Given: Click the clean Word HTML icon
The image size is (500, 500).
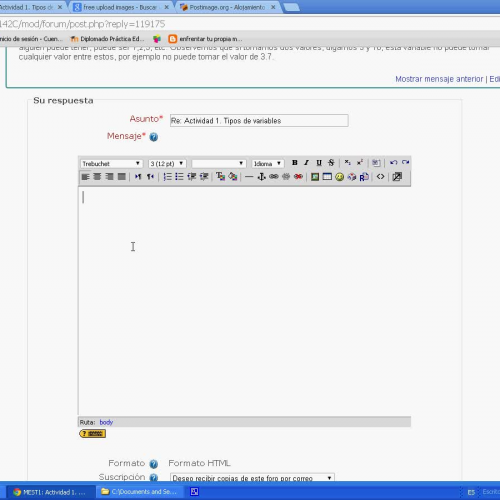Looking at the screenshot, I should click(376, 163).
